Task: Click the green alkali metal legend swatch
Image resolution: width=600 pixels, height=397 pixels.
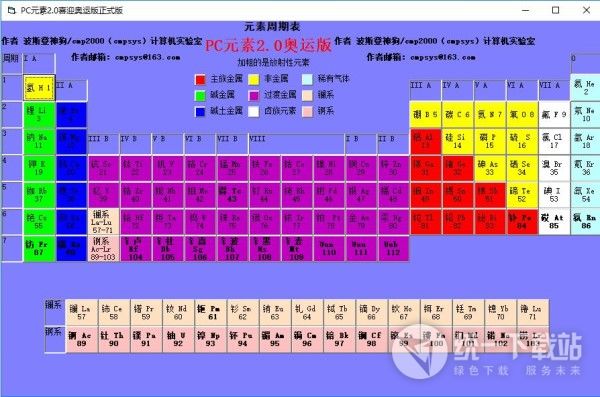Action: [200, 95]
